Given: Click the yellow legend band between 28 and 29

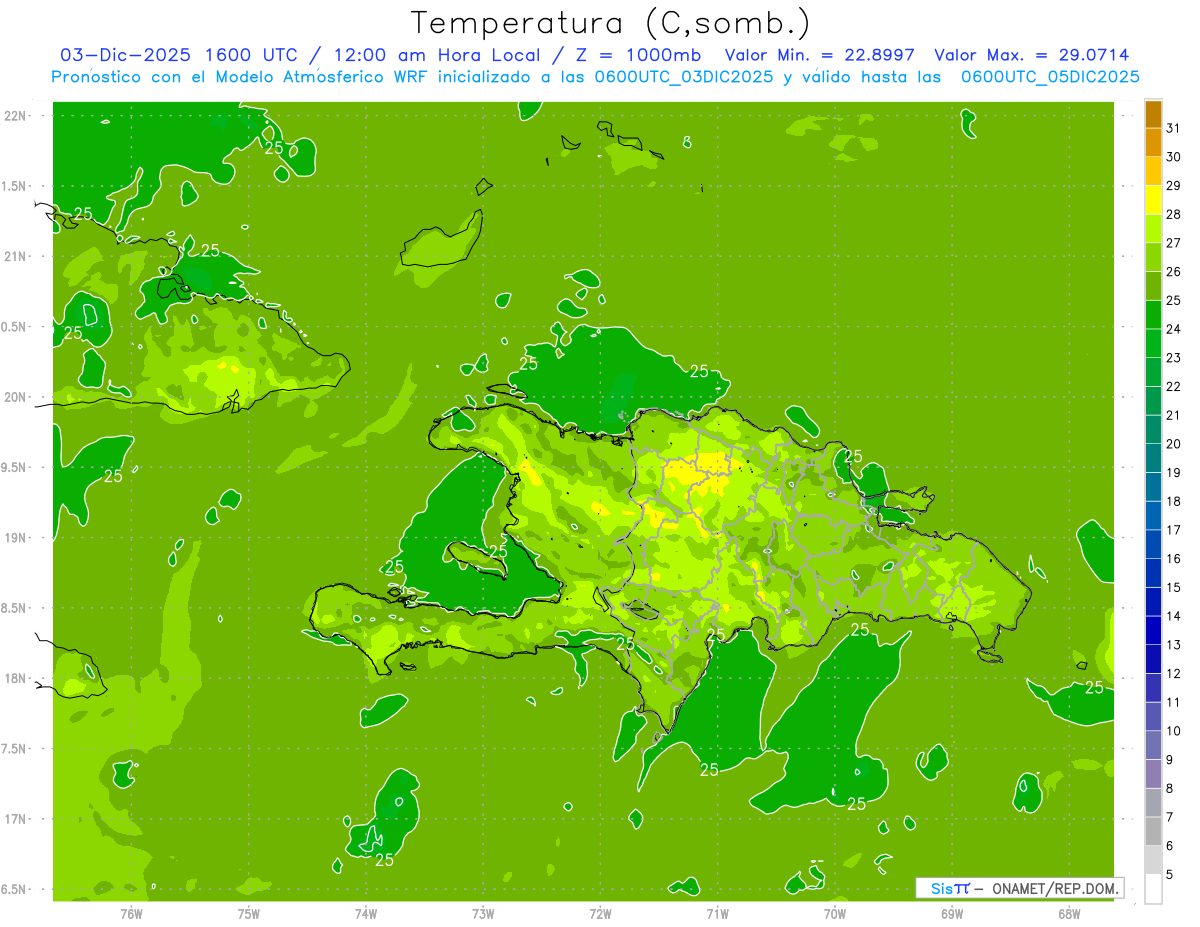Looking at the screenshot, I should (x=1153, y=199).
